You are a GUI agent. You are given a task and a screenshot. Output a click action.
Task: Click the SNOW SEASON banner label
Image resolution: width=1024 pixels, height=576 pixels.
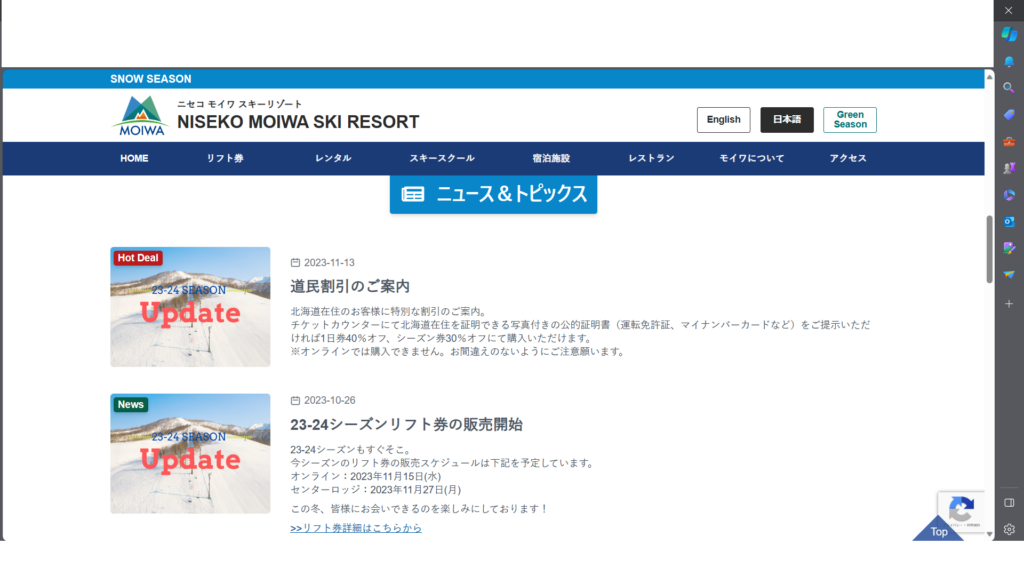(151, 79)
